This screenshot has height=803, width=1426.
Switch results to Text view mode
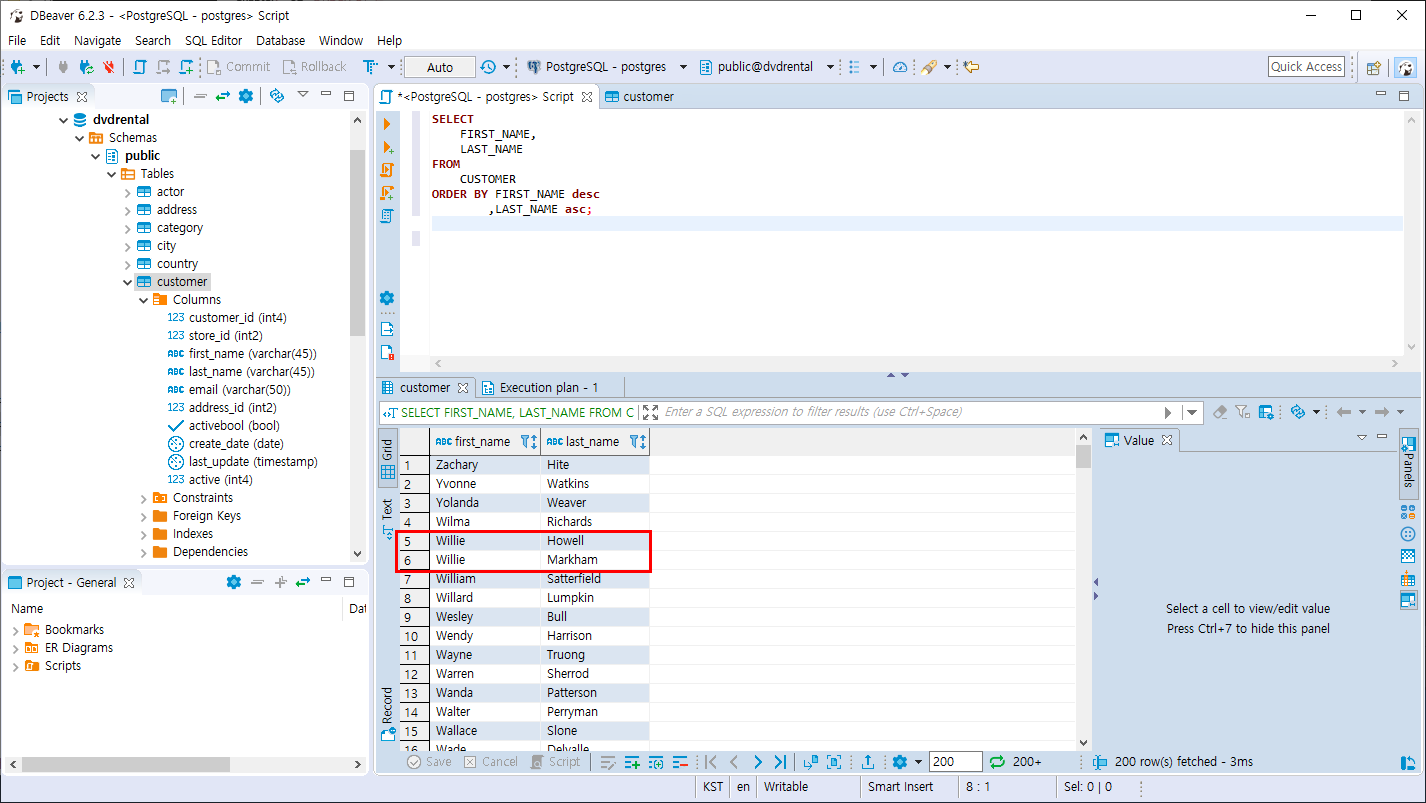click(387, 520)
